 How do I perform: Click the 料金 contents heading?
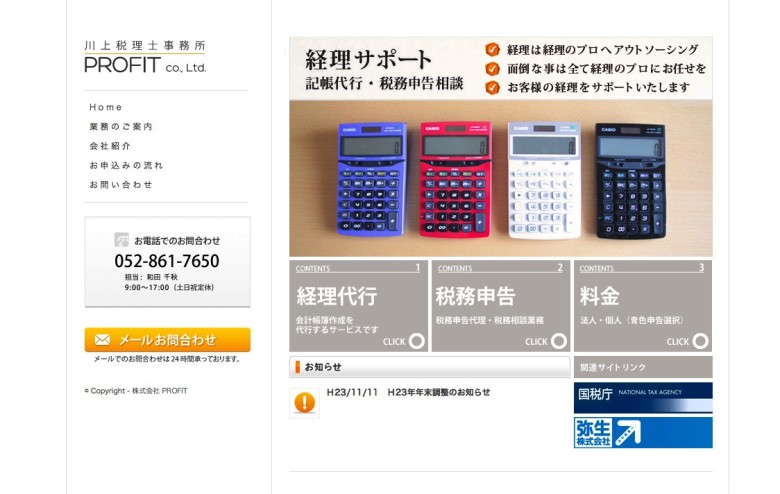pos(599,296)
